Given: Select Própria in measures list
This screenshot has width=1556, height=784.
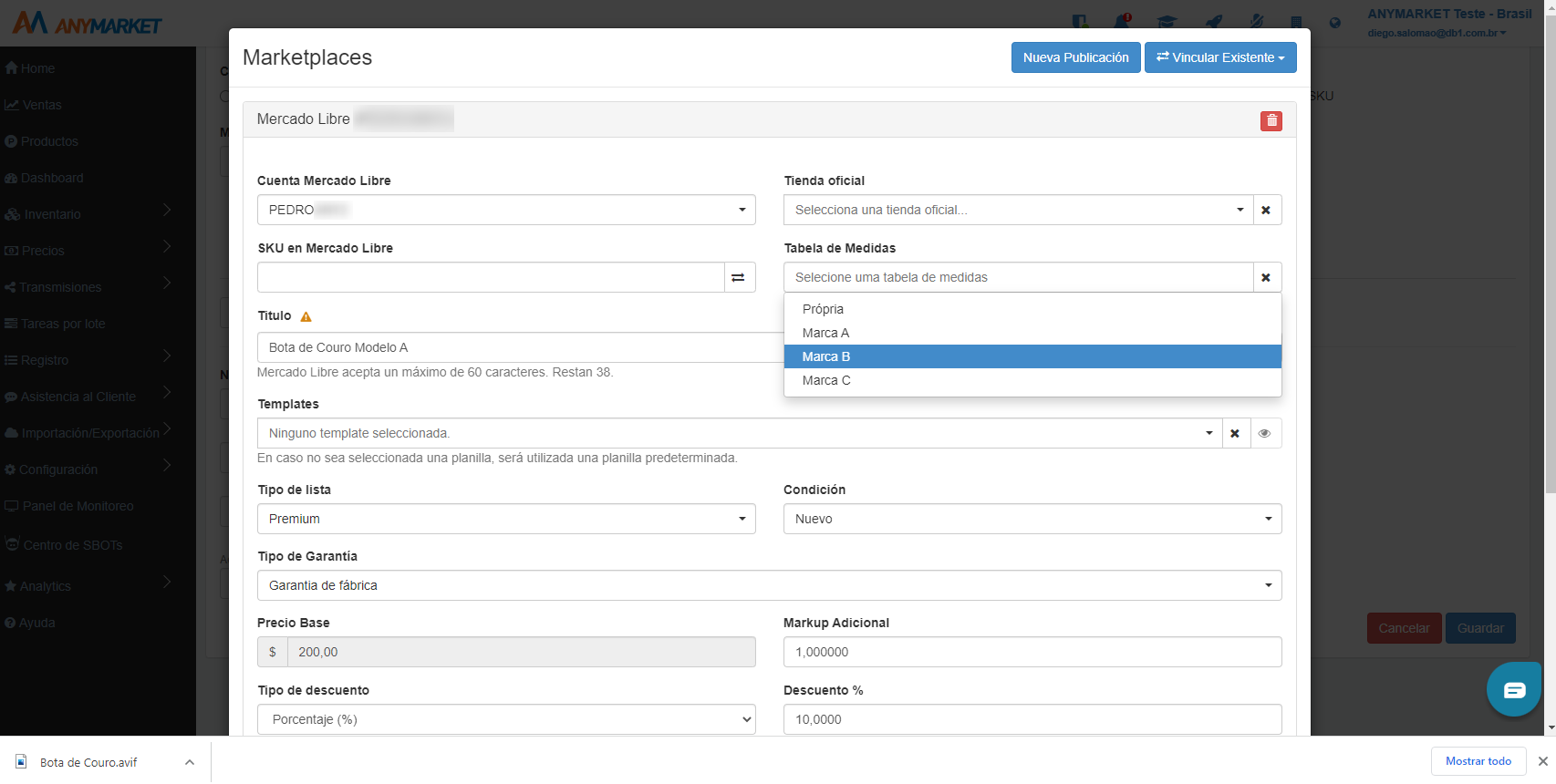Looking at the screenshot, I should pos(1032,309).
